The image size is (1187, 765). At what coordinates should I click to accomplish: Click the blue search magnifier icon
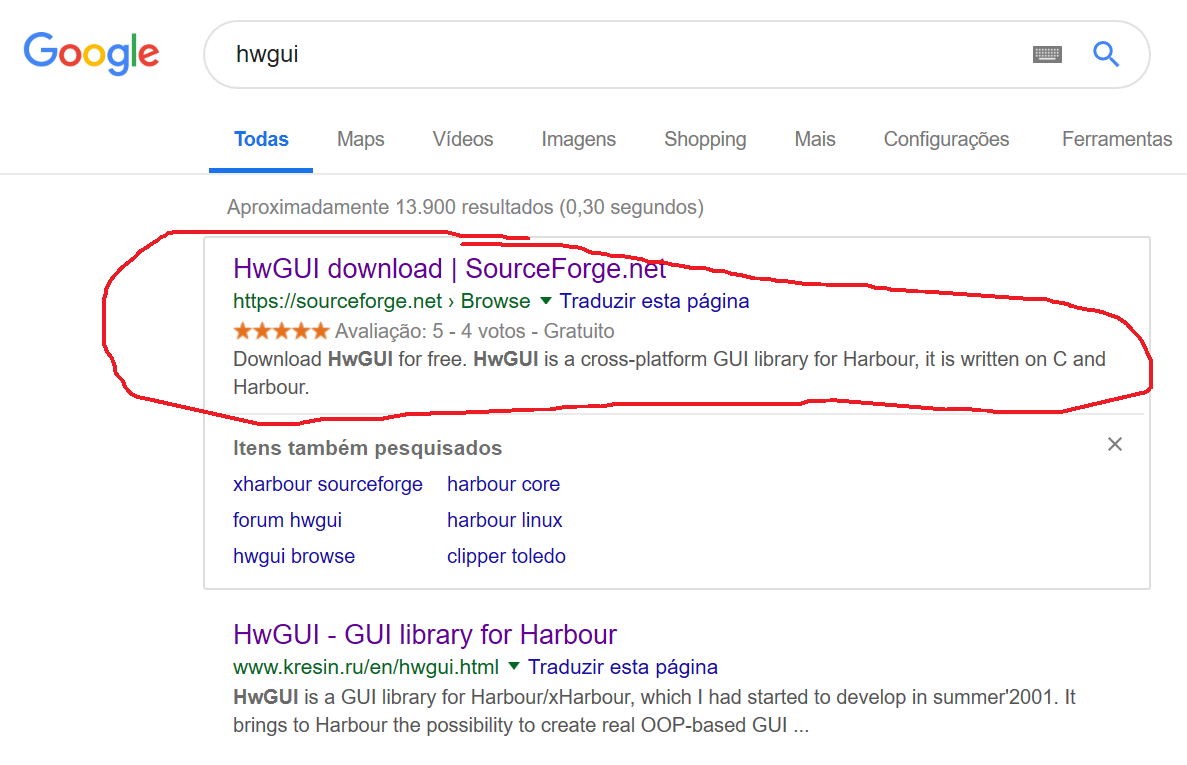point(1105,54)
